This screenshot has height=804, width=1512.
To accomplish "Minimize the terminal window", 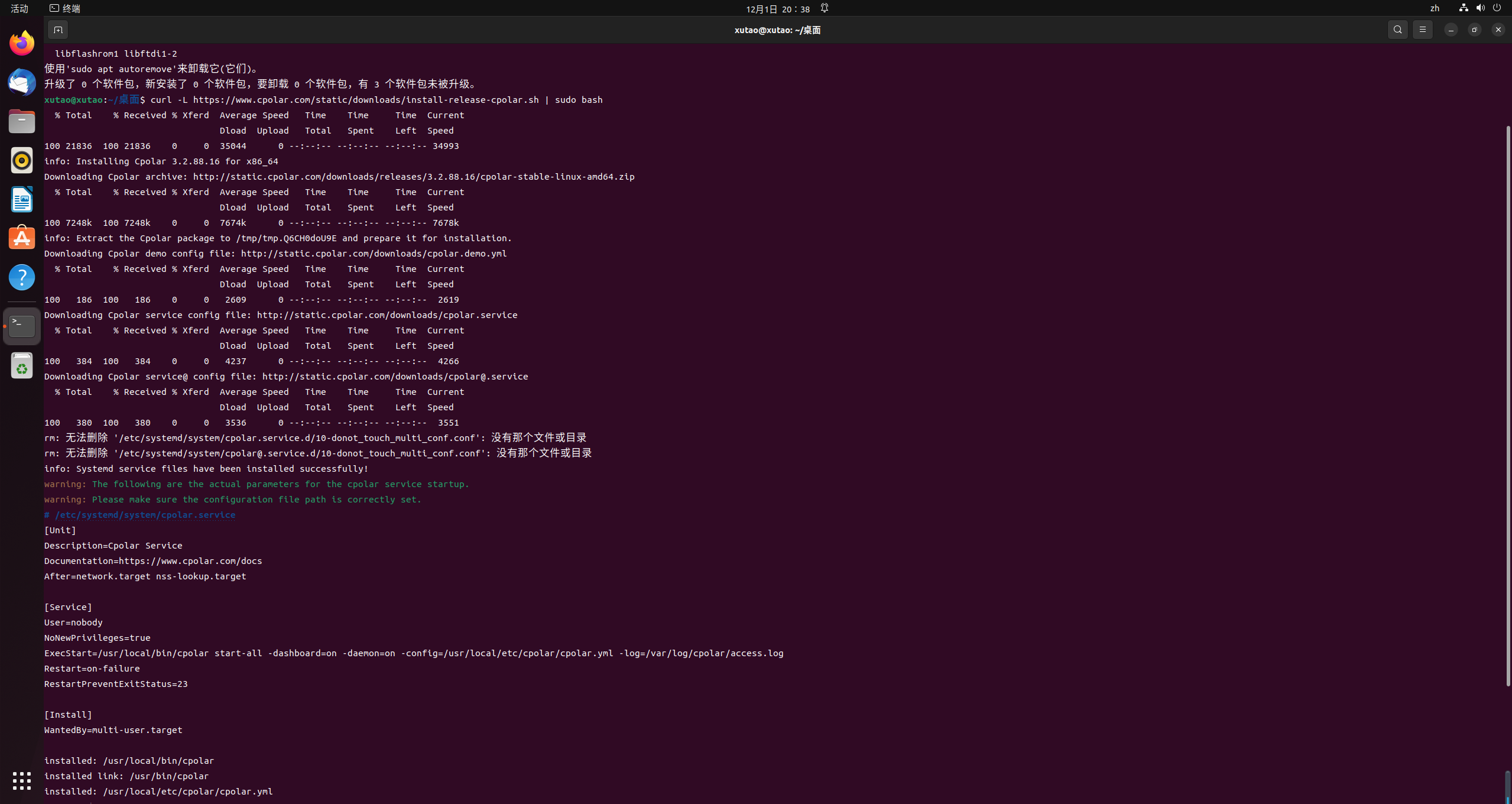I will pyautogui.click(x=1451, y=30).
